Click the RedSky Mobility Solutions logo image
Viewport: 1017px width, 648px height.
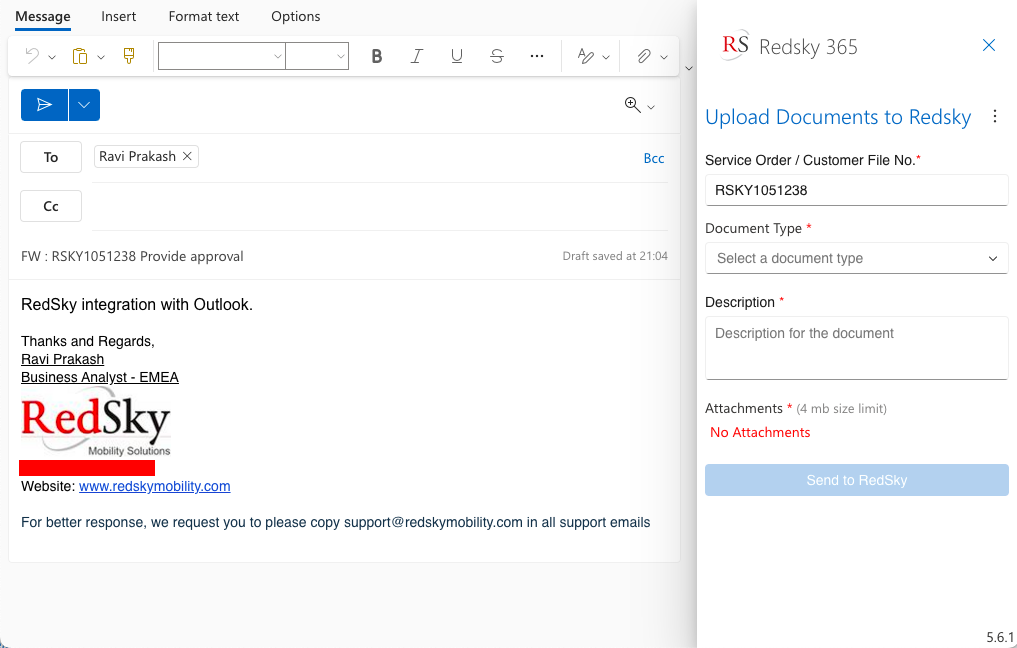pyautogui.click(x=96, y=422)
